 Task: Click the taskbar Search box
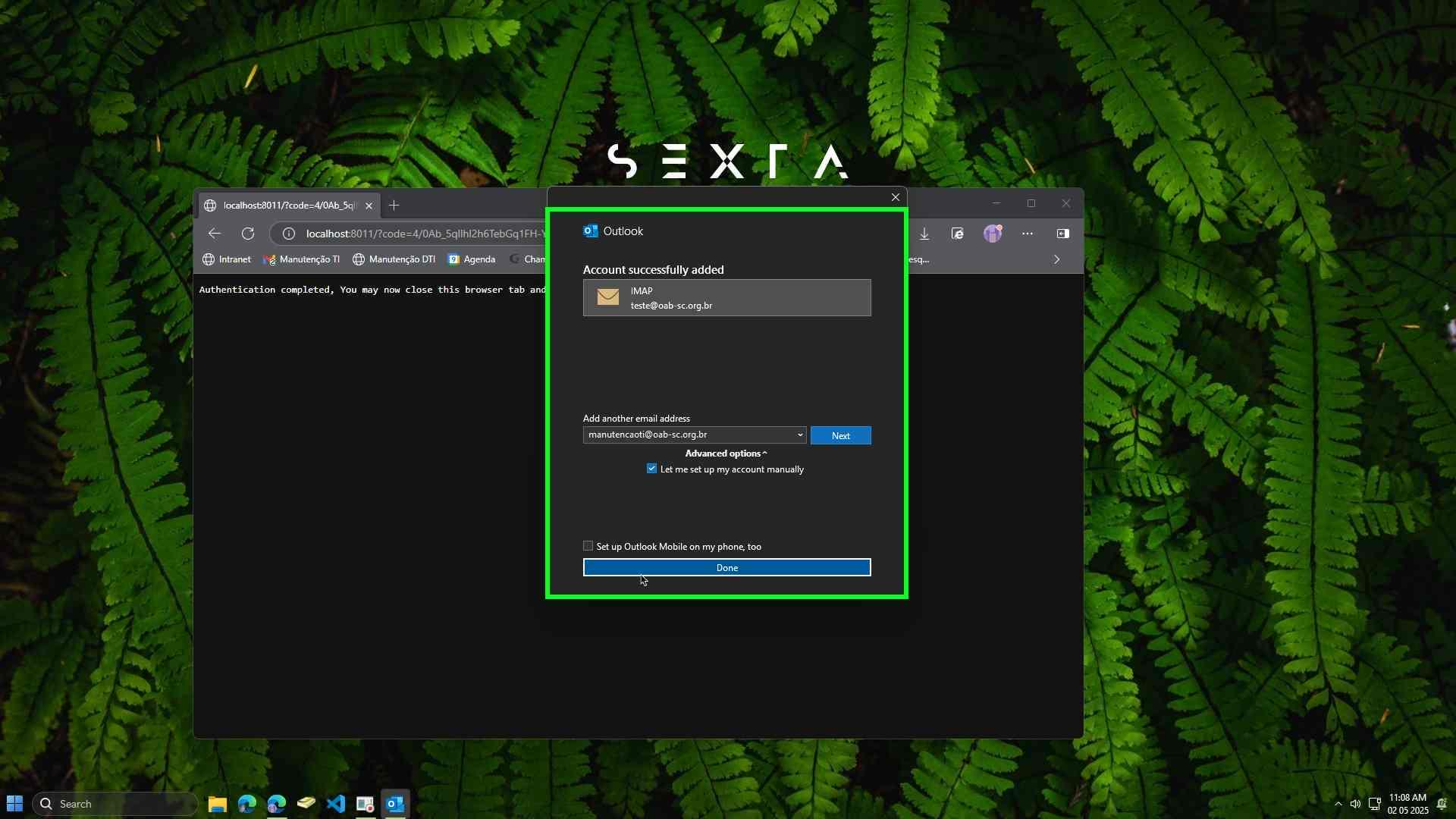pos(115,804)
